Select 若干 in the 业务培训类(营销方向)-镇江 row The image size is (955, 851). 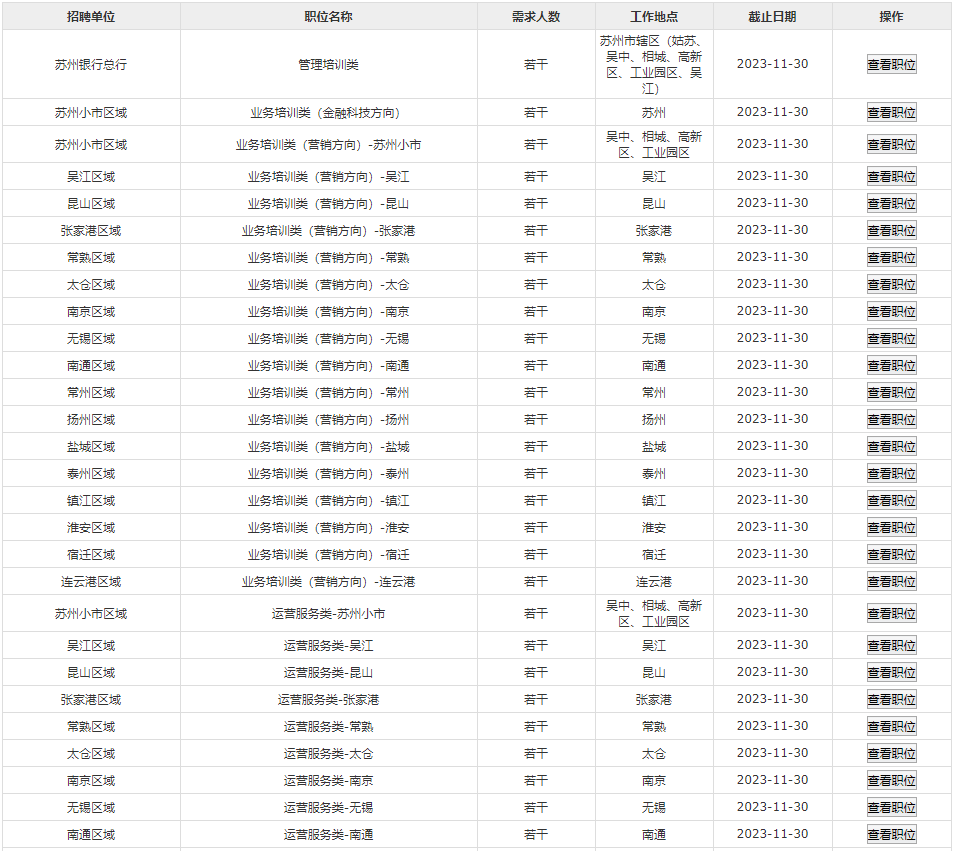coord(535,501)
